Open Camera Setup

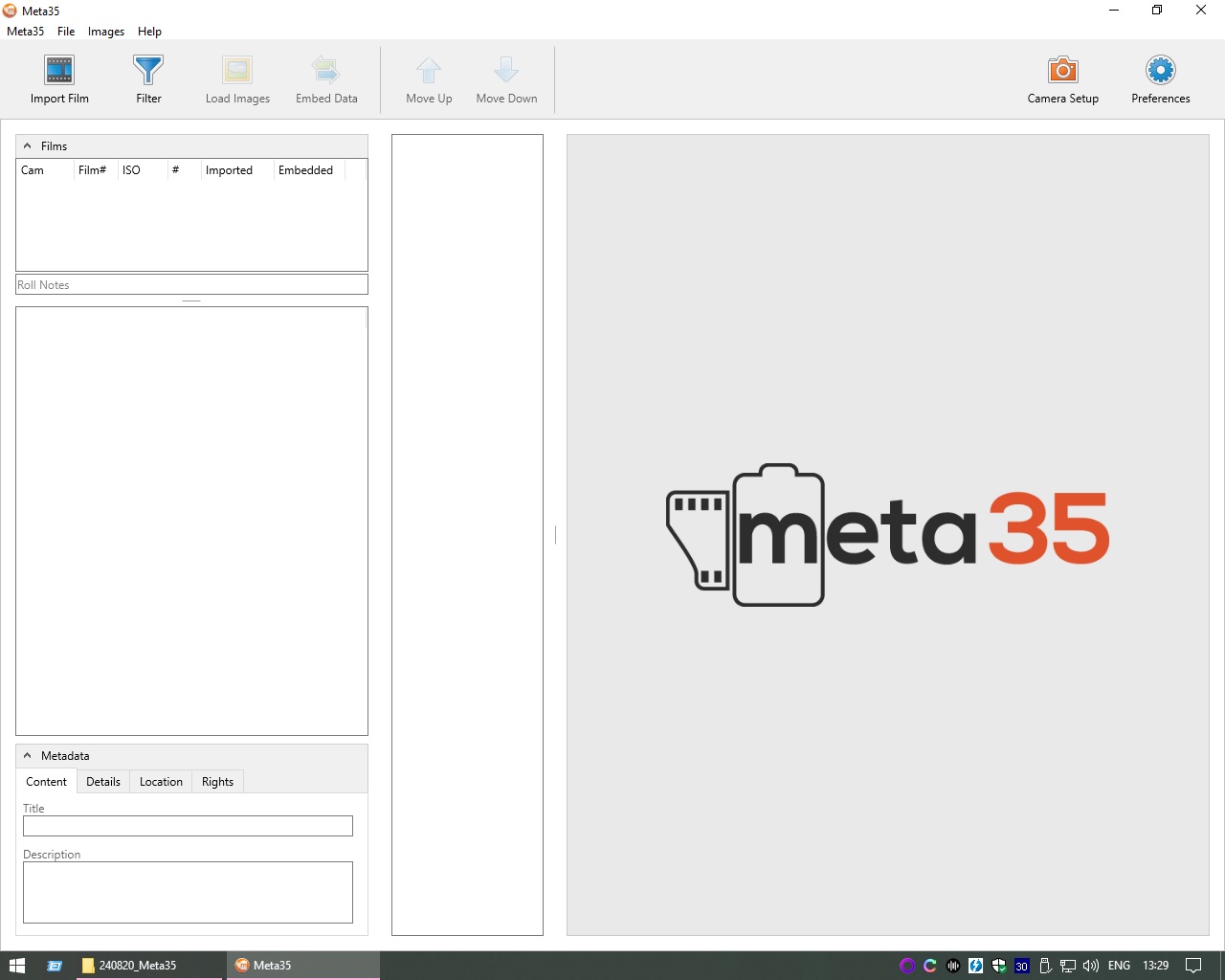1062,71
